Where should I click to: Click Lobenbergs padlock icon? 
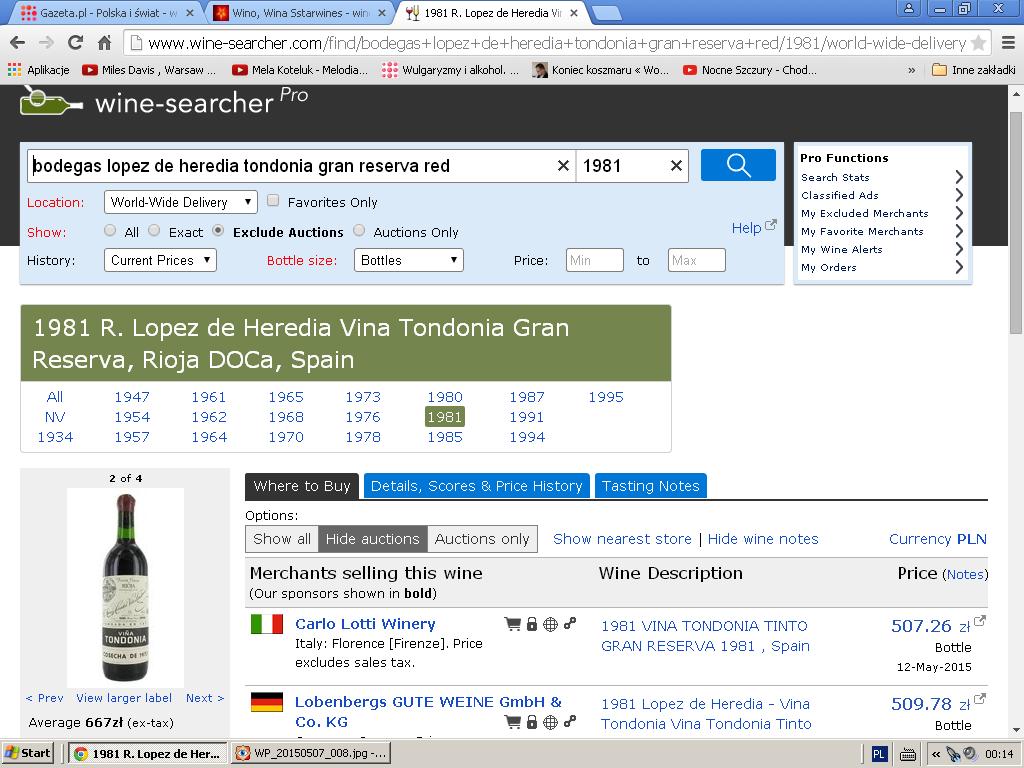[532, 722]
